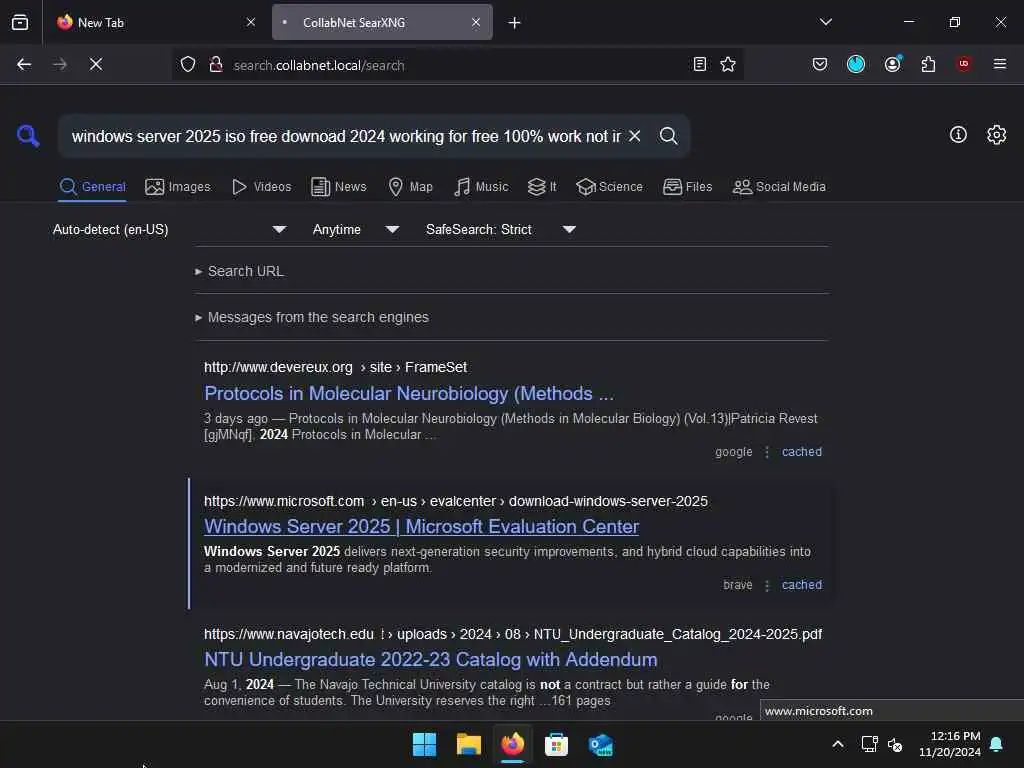Open a new browser tab
1024x768 pixels.
[x=515, y=23]
